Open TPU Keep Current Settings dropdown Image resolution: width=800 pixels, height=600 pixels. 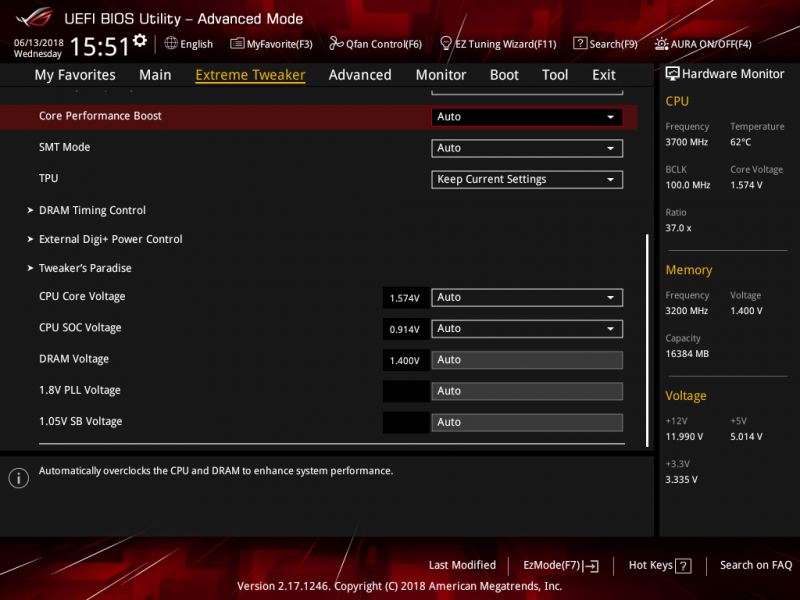click(527, 180)
